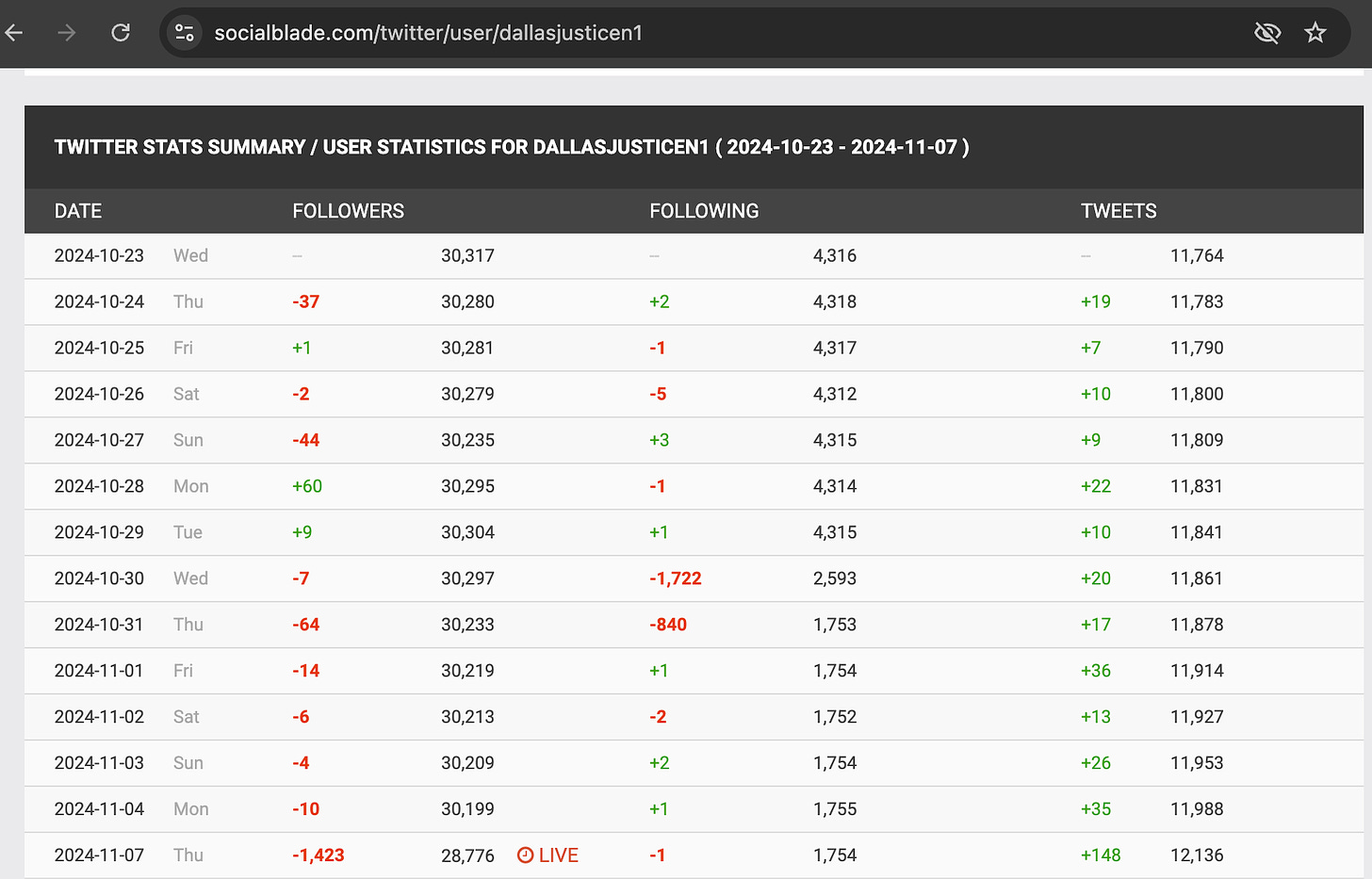Select the FOLLOWERS column header
This screenshot has width=1372, height=879.
click(349, 211)
